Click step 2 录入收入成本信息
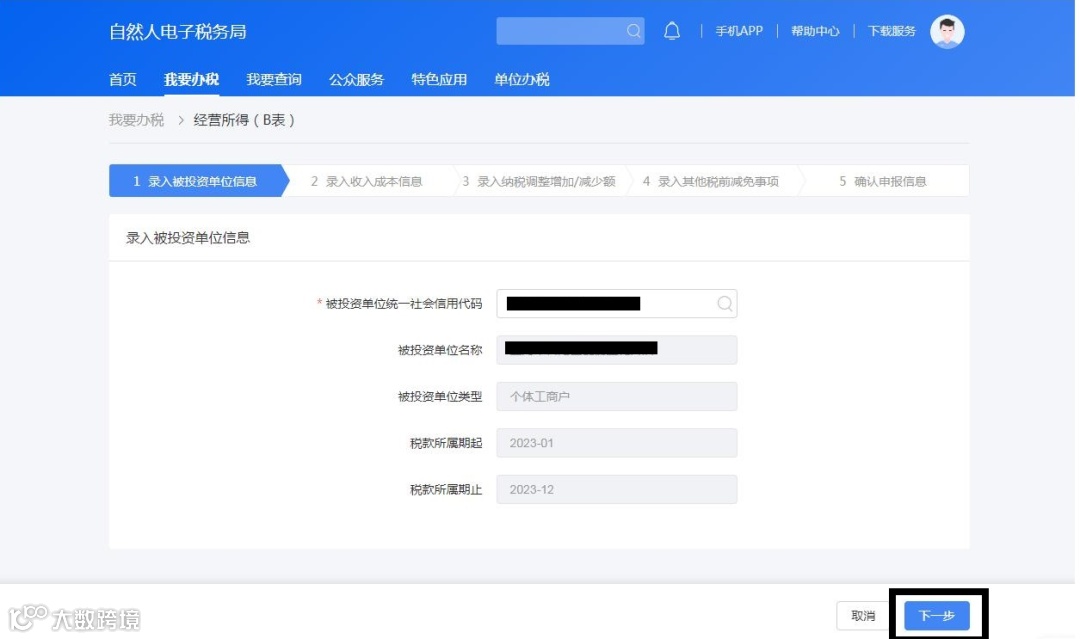The image size is (1080, 639). tap(366, 181)
